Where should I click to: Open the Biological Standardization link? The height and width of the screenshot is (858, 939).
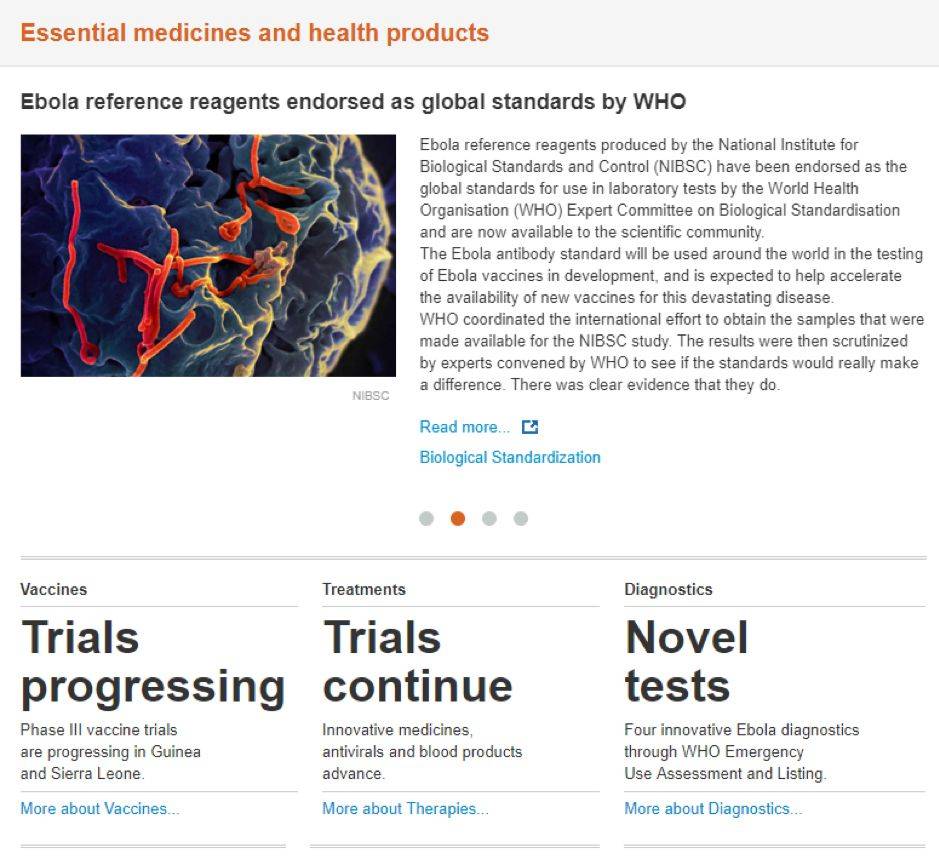(x=510, y=457)
